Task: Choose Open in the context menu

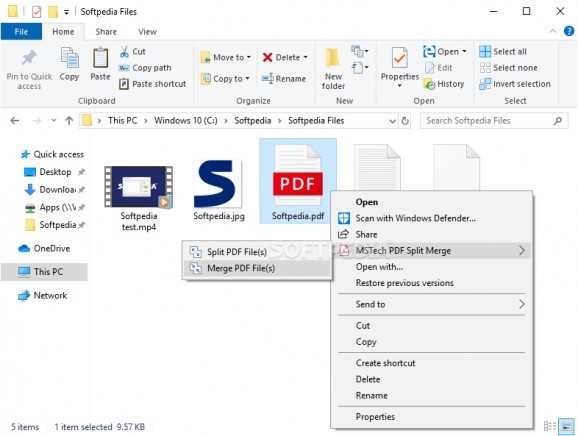Action: [432, 202]
